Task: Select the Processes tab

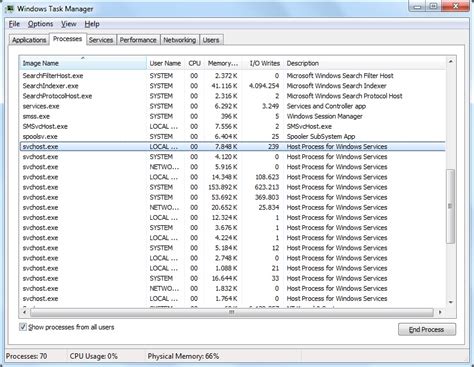Action: [x=67, y=39]
